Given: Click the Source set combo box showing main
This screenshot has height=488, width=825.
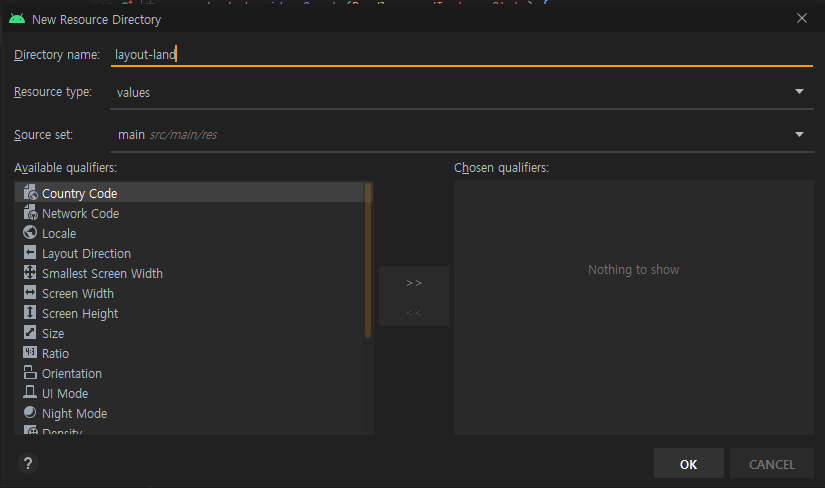Looking at the screenshot, I should click(461, 135).
